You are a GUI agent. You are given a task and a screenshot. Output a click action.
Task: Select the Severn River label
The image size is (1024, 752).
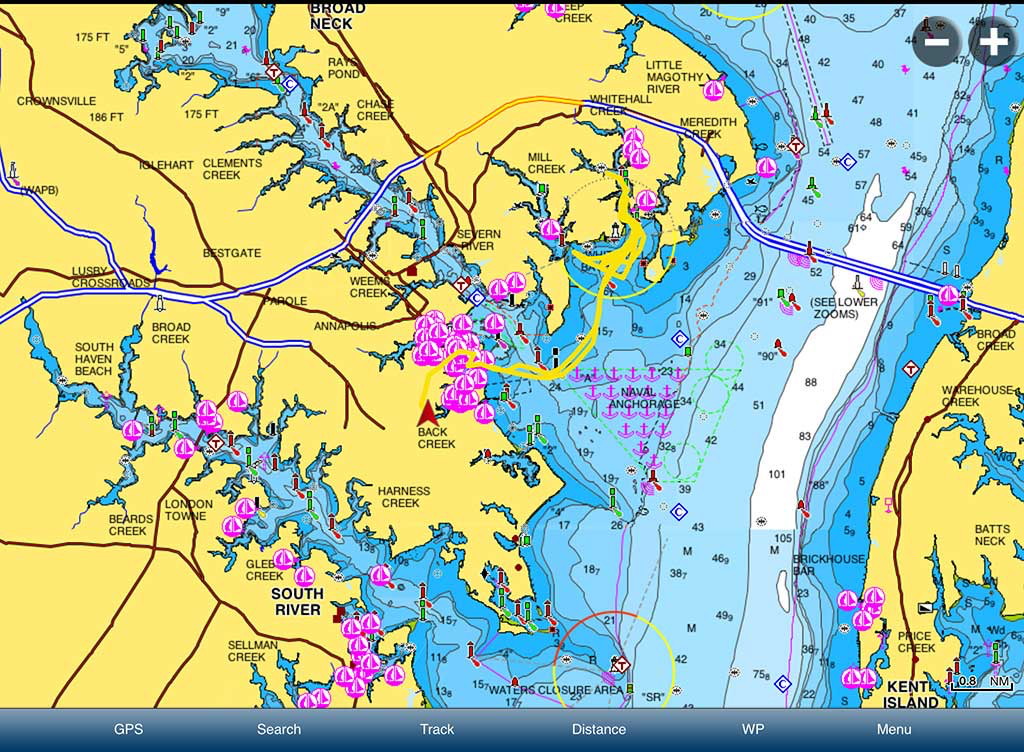click(479, 240)
